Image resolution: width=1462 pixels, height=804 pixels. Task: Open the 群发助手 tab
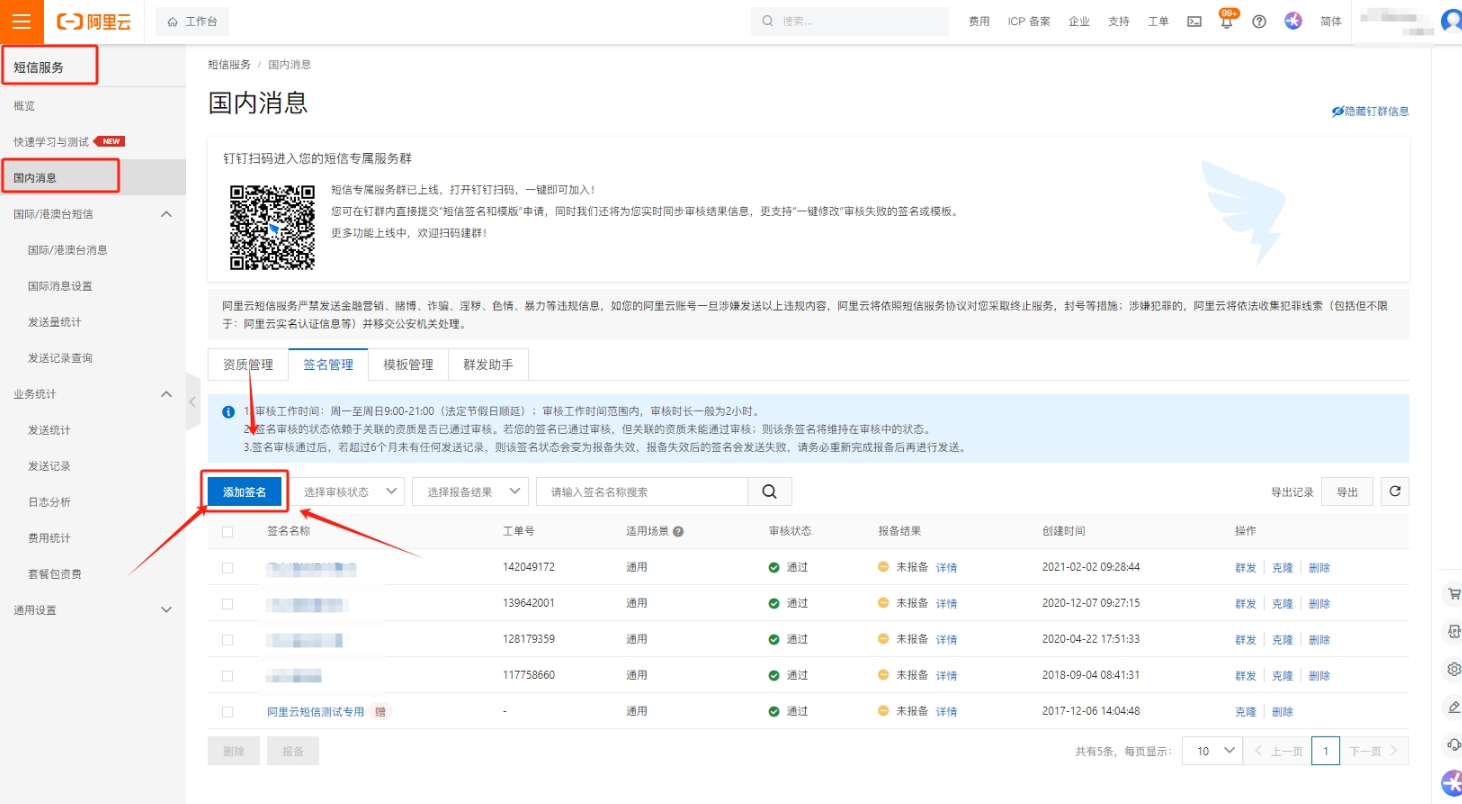tap(488, 364)
